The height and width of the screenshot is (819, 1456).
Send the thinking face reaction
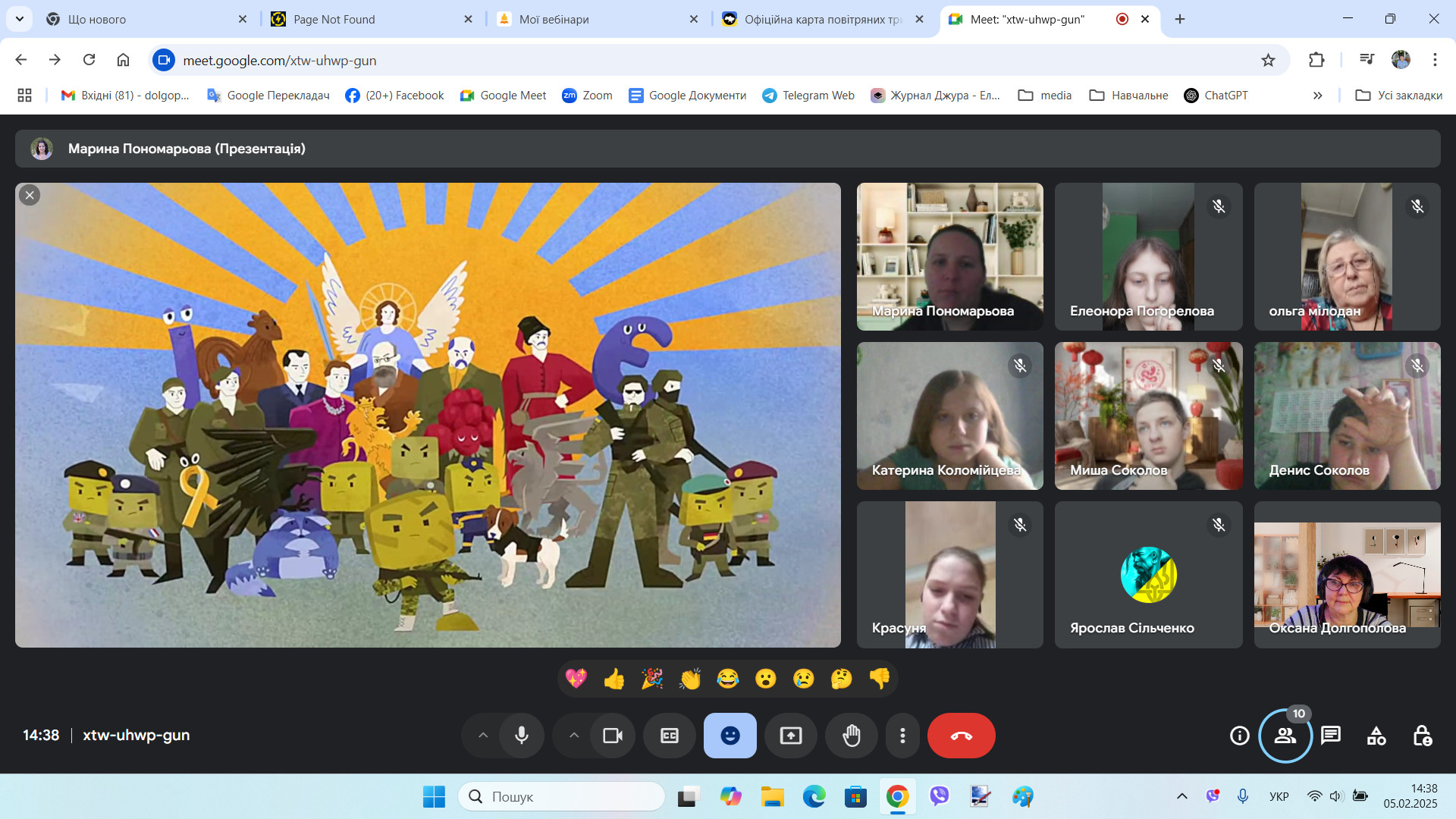842,678
